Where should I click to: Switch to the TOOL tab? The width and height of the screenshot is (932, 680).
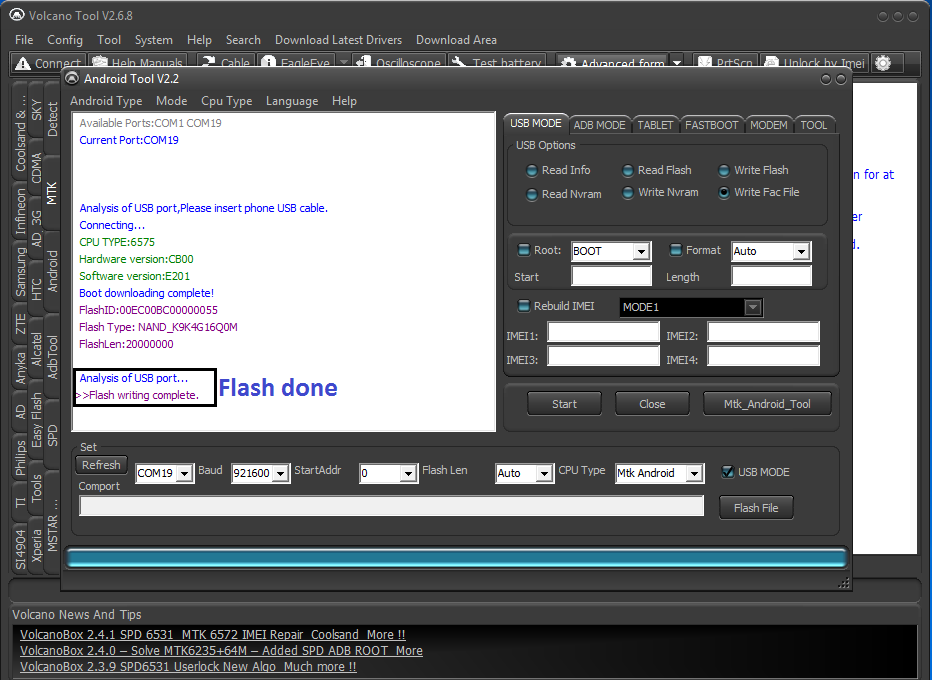[x=814, y=125]
